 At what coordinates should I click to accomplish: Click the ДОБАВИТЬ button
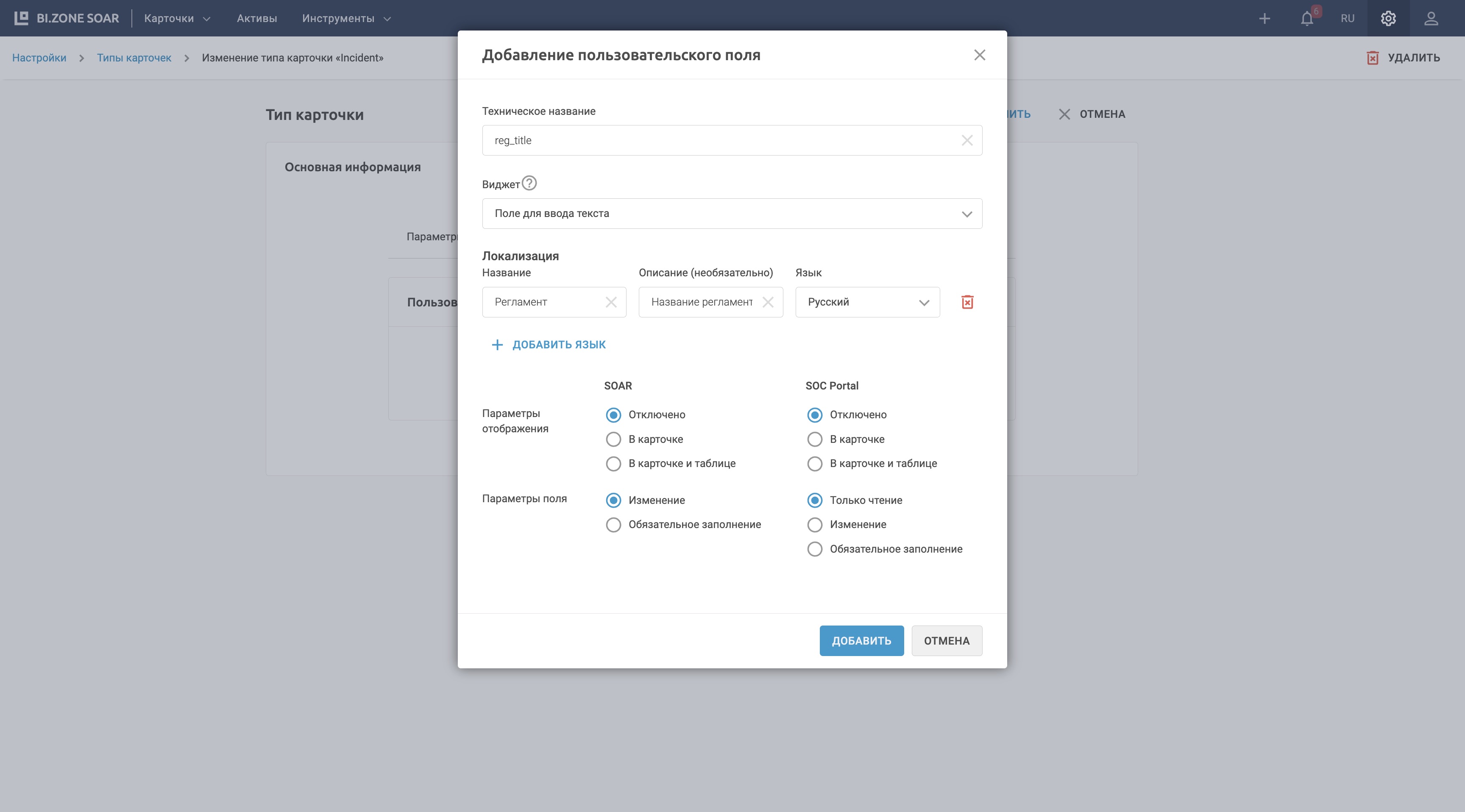pyautogui.click(x=861, y=641)
